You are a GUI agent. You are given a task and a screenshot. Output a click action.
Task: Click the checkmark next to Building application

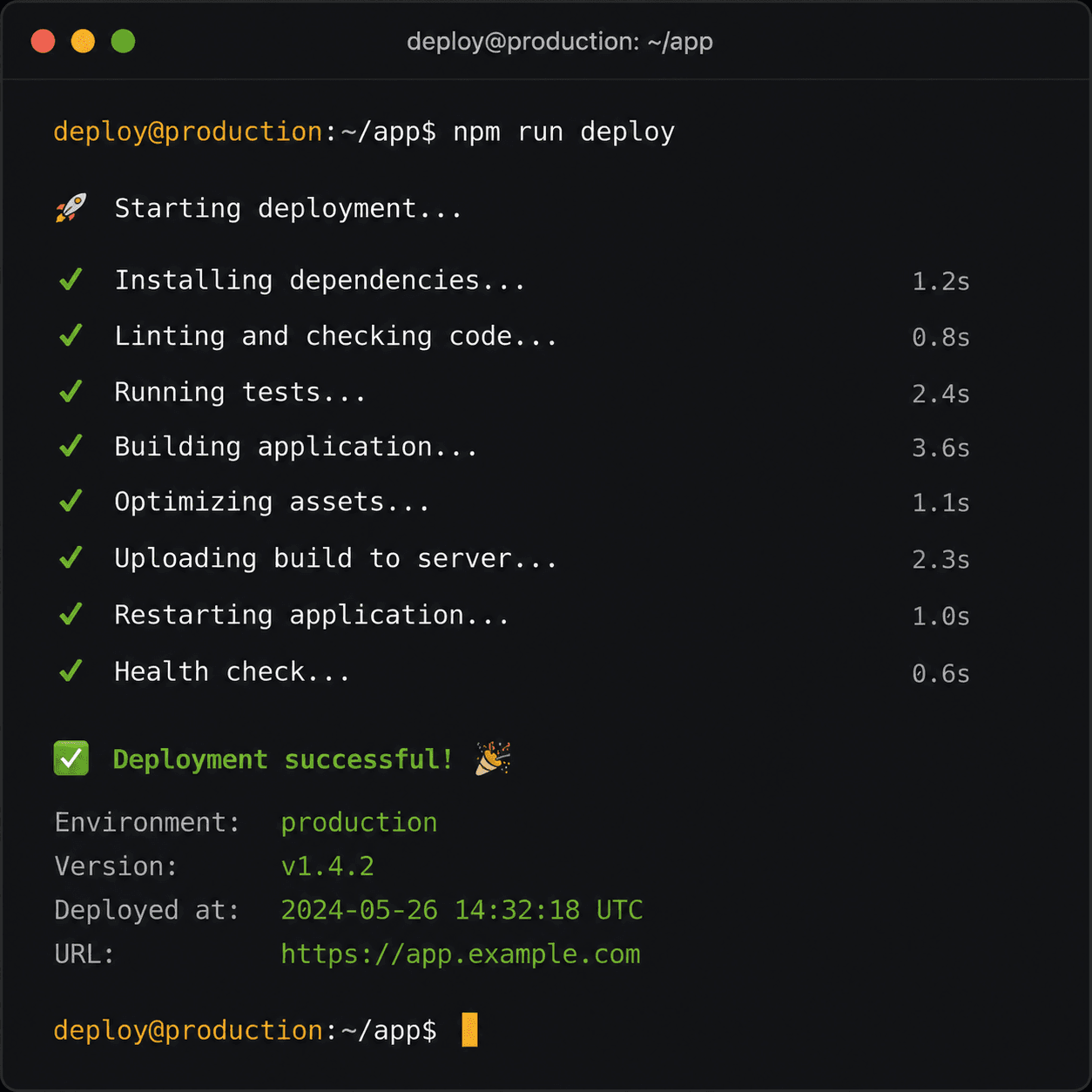(x=71, y=447)
